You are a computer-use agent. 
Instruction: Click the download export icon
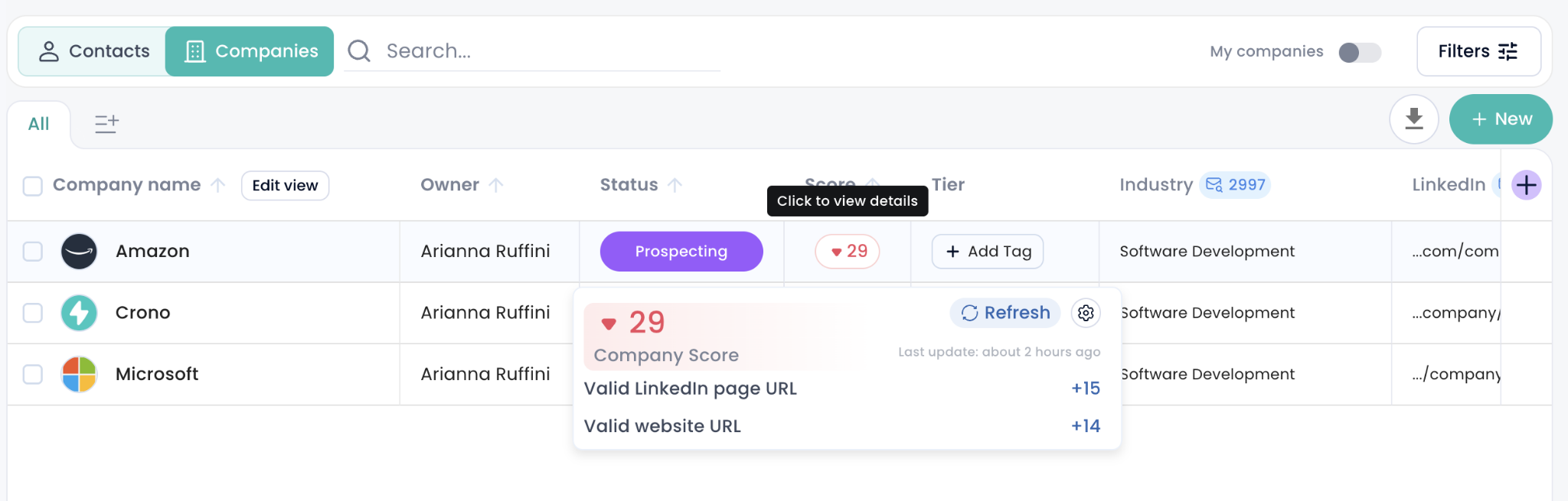(1413, 119)
